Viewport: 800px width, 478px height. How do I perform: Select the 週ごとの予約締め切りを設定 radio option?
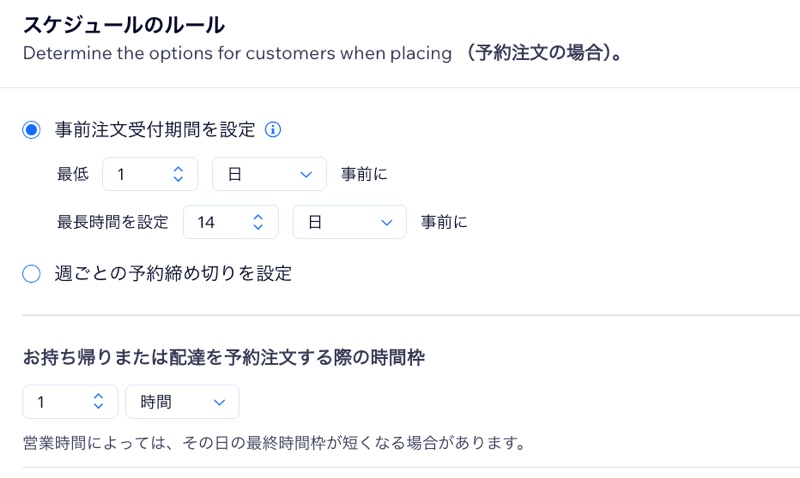[x=31, y=273]
